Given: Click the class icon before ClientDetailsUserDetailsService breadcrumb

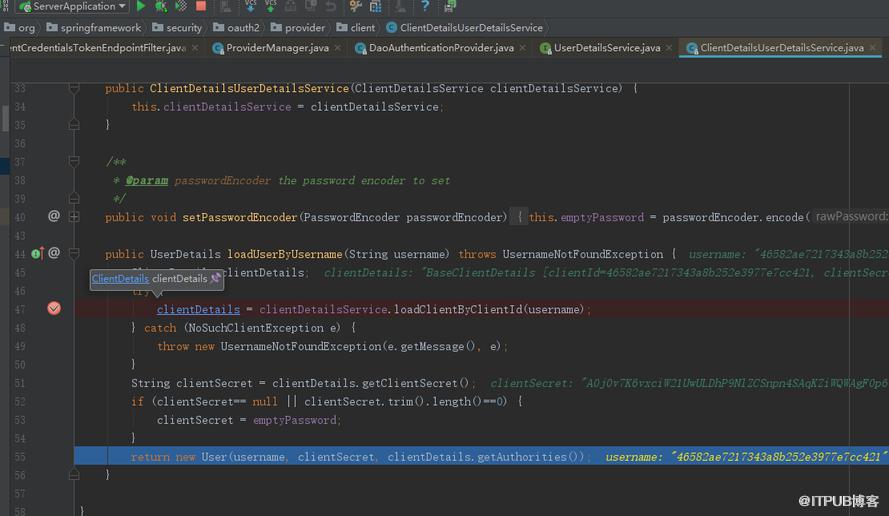Looking at the screenshot, I should pyautogui.click(x=391, y=27).
